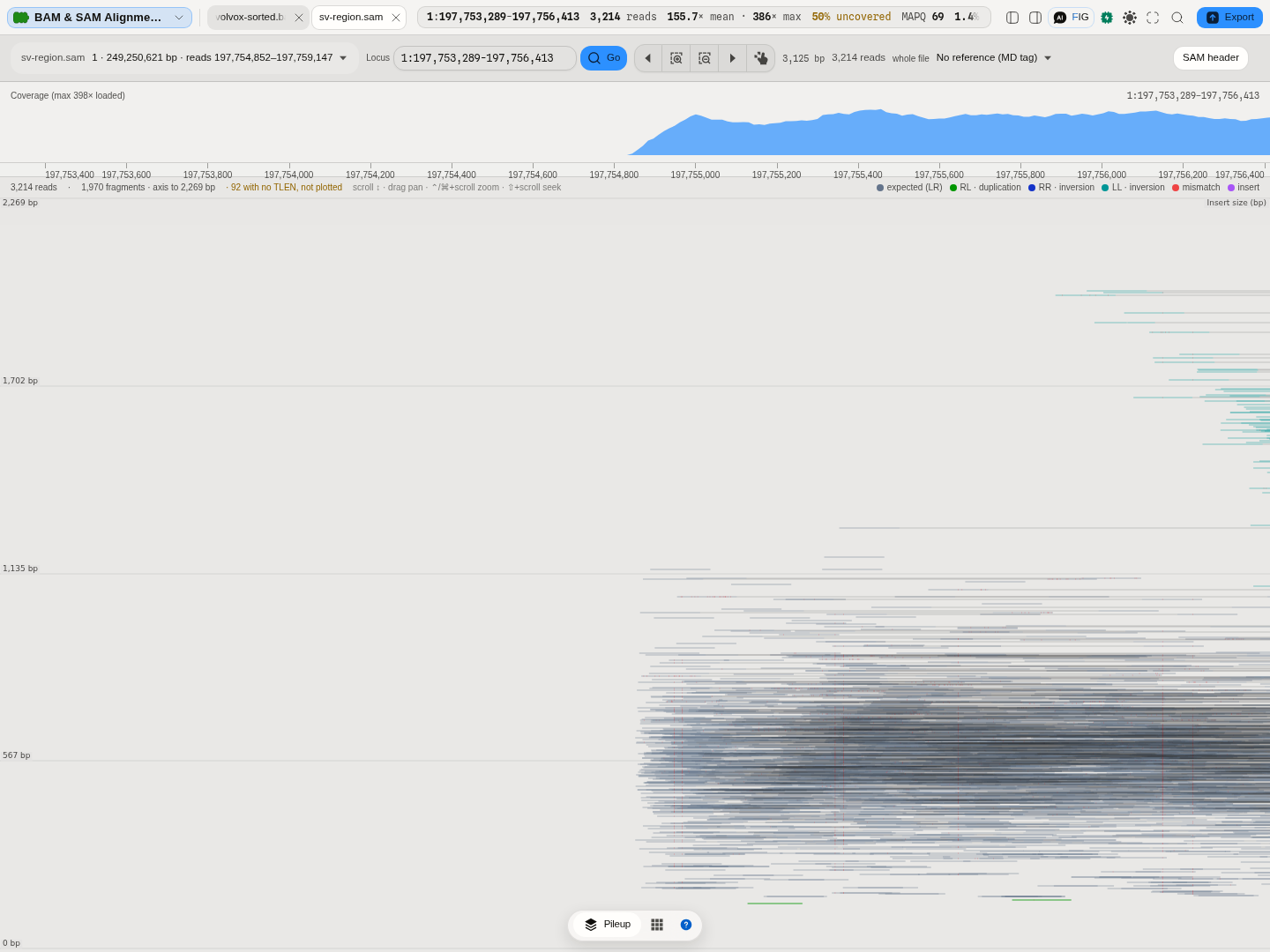The width and height of the screenshot is (1270, 952).
Task: Click the blue coverage histogram track
Action: [949, 133]
